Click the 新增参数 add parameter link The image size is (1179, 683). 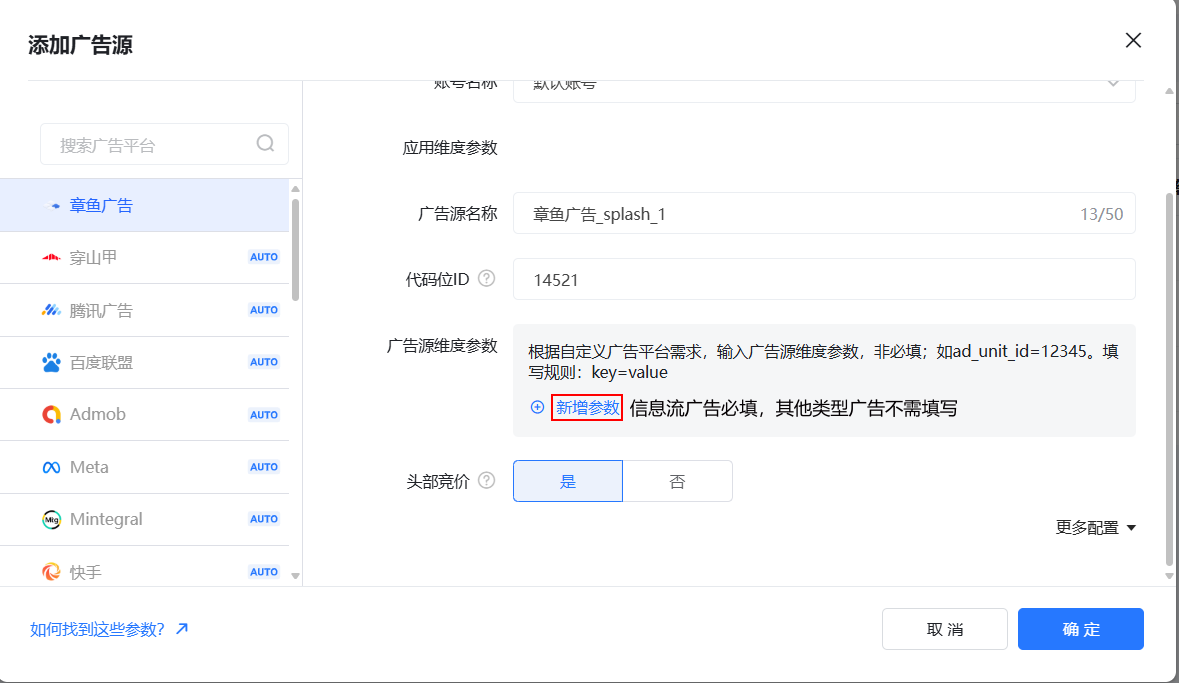coord(586,408)
